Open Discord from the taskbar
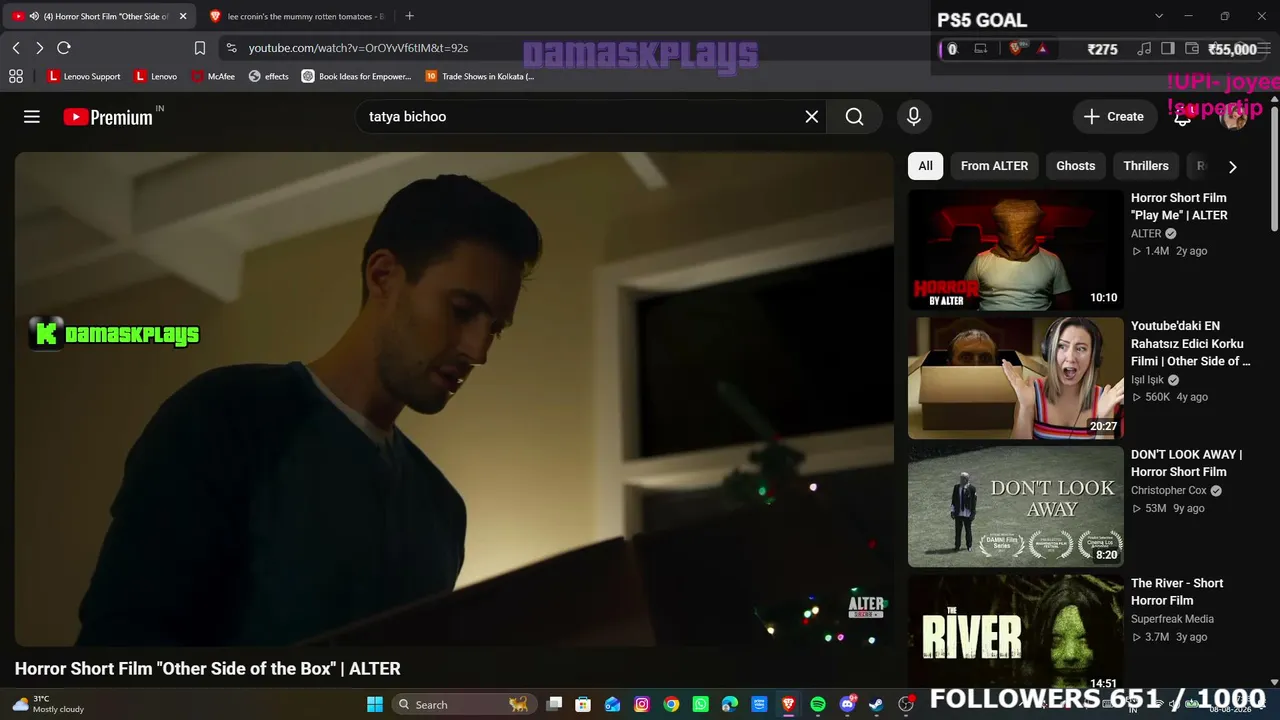Screen dimensions: 1280x720 coord(848,704)
